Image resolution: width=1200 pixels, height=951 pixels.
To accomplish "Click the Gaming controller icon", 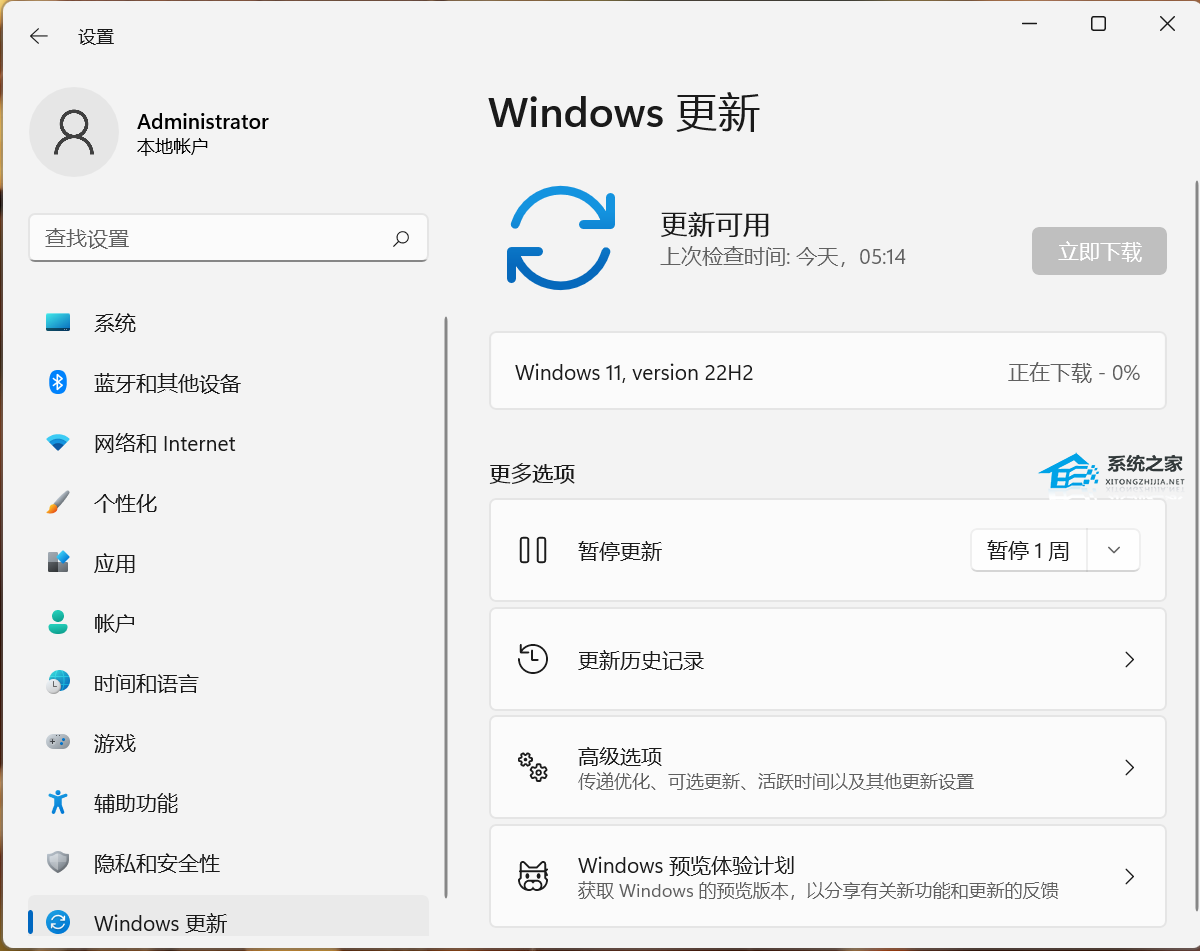I will pyautogui.click(x=58, y=742).
